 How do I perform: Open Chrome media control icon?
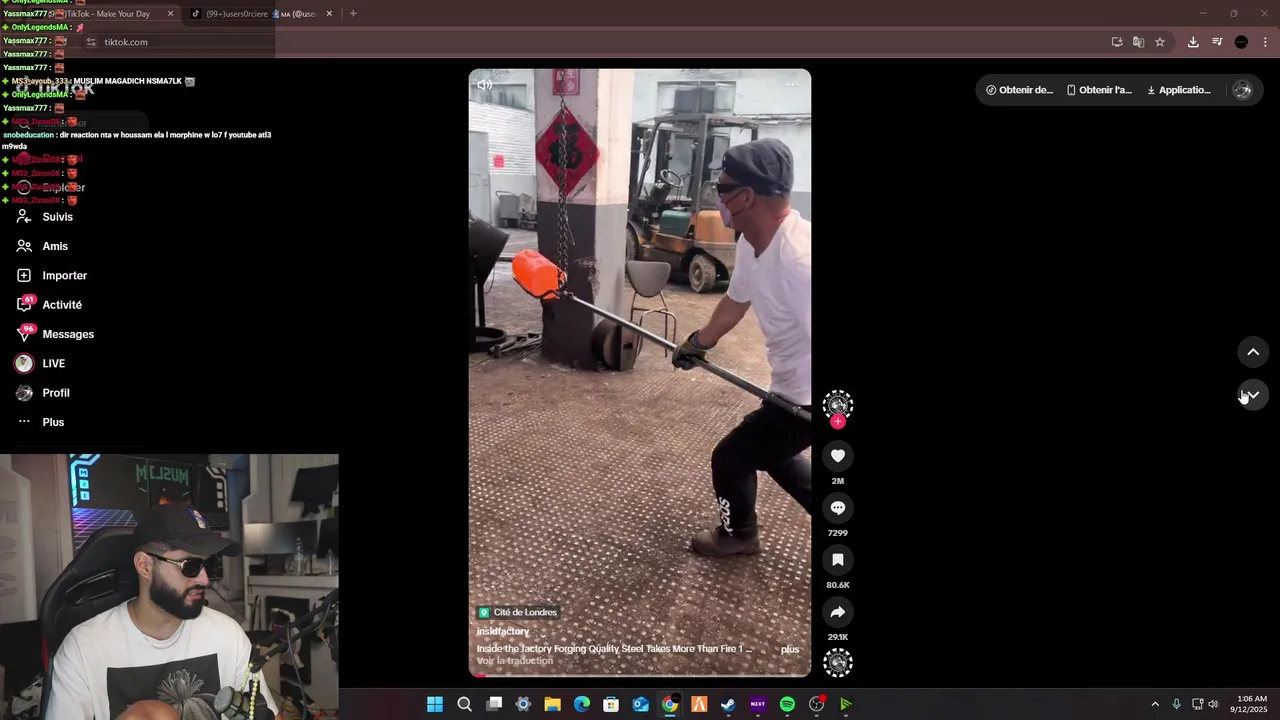tap(1217, 42)
